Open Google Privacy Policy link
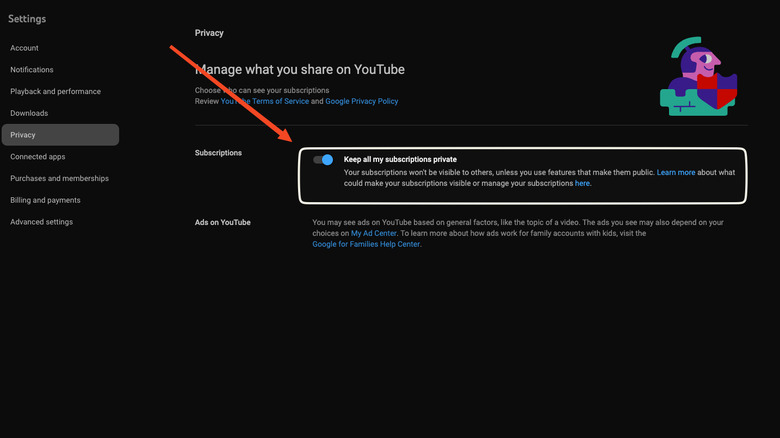 [x=362, y=101]
